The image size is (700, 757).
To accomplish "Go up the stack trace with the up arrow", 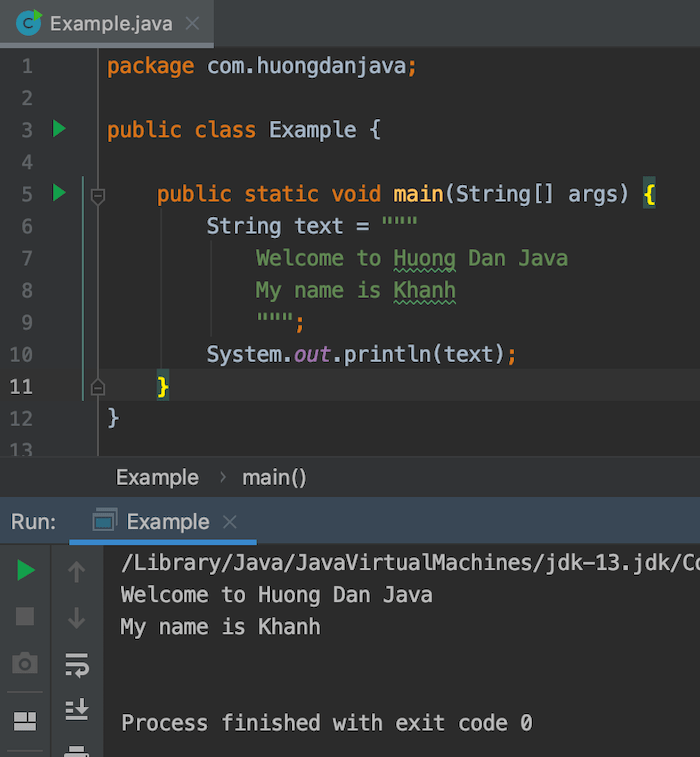I will click(76, 572).
